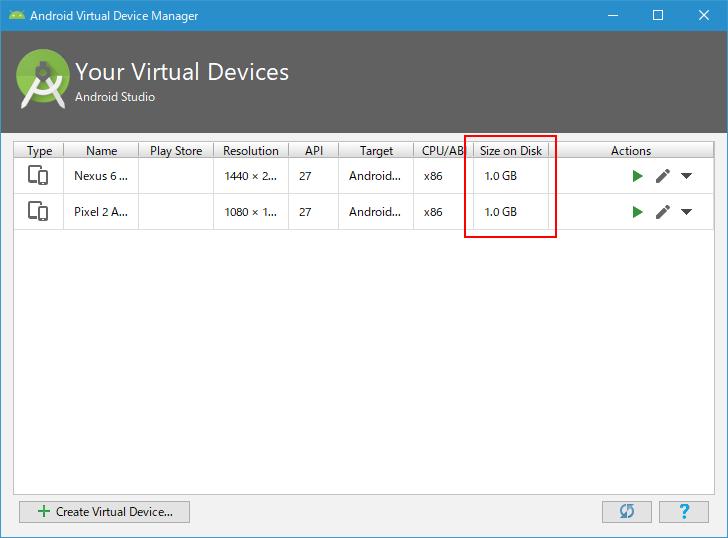The width and height of the screenshot is (728, 538).
Task: Click the Nexus 6 device type icon
Action: pyautogui.click(x=38, y=175)
